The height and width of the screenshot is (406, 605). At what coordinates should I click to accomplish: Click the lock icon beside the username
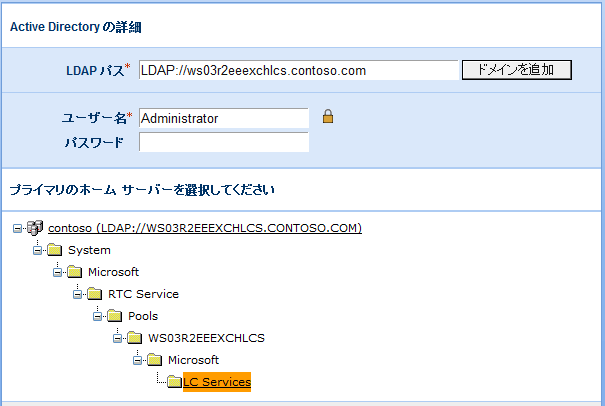coord(328,117)
